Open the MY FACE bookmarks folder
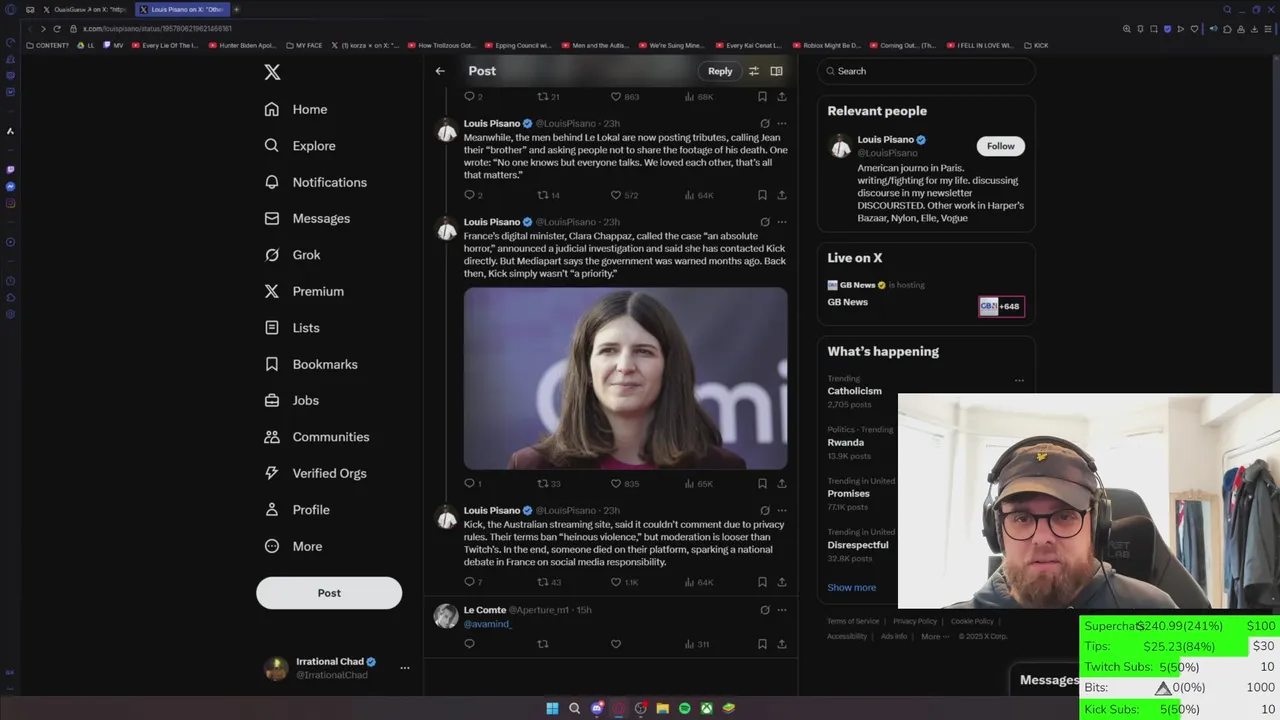Image resolution: width=1280 pixels, height=720 pixels. (304, 45)
